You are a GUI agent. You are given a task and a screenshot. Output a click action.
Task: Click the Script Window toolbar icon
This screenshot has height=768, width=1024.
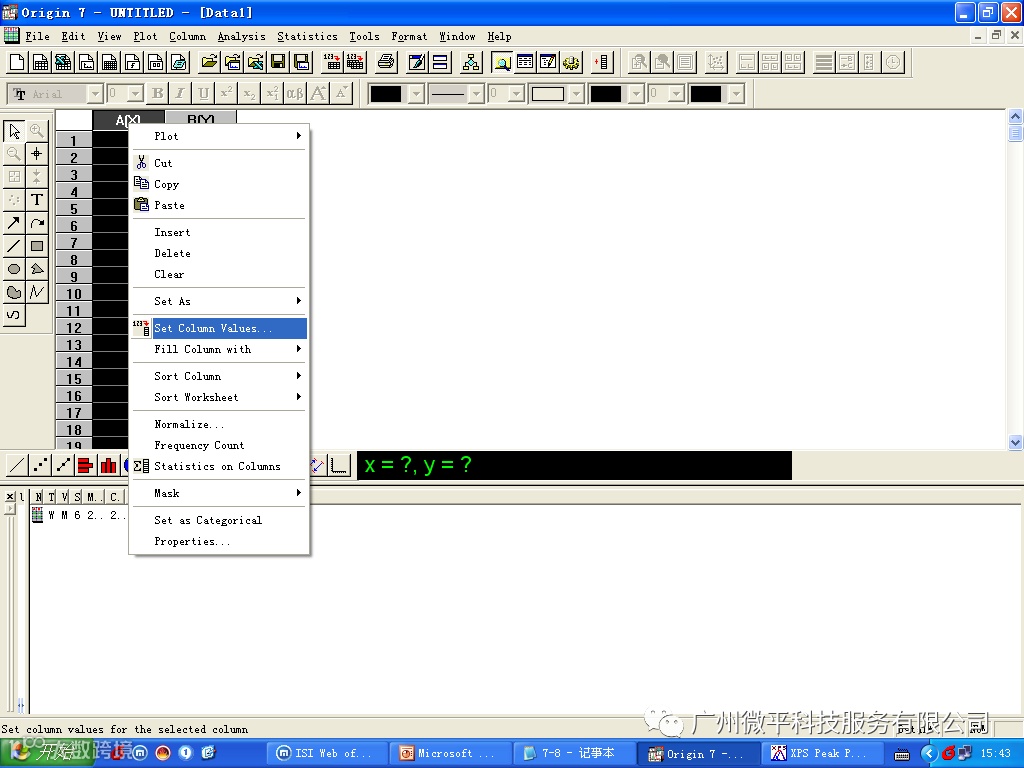(548, 62)
